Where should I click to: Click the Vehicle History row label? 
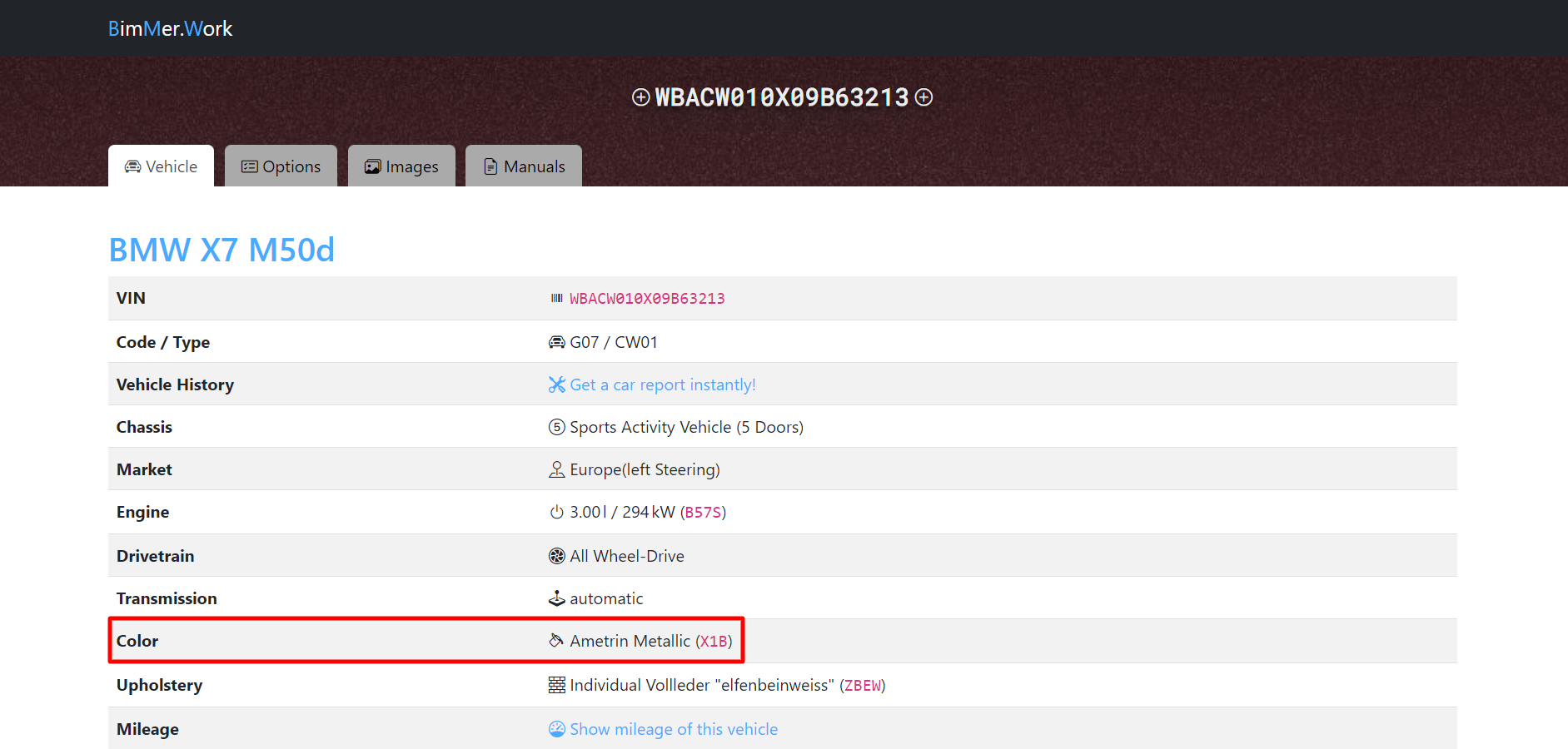[175, 384]
